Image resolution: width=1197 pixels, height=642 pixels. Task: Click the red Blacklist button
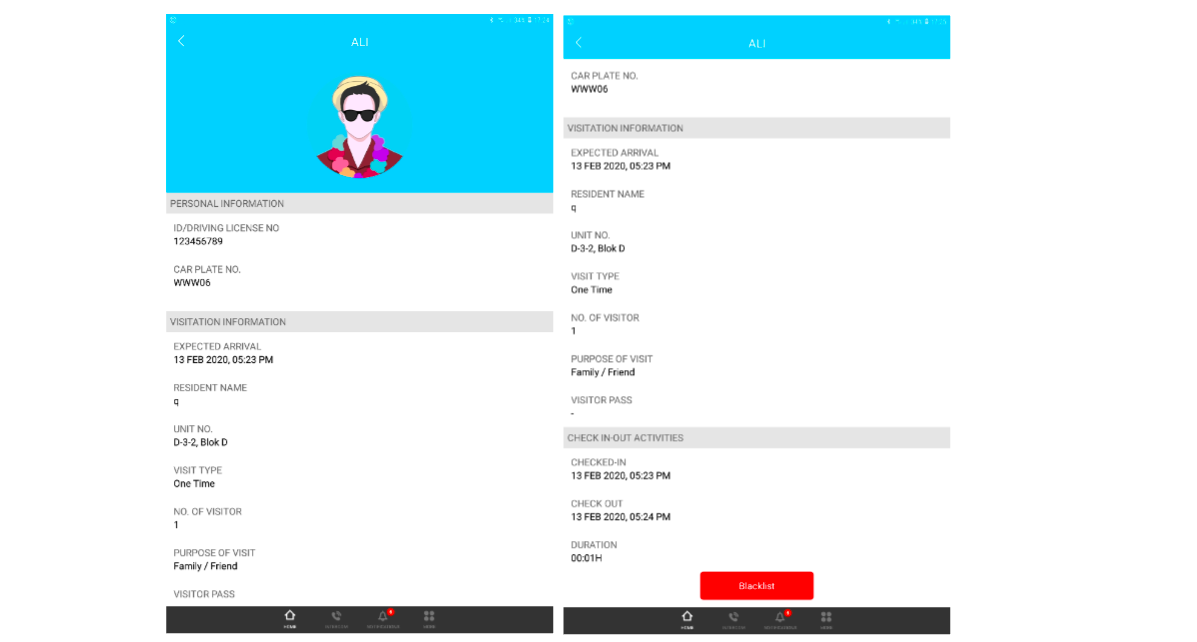pyautogui.click(x=757, y=586)
